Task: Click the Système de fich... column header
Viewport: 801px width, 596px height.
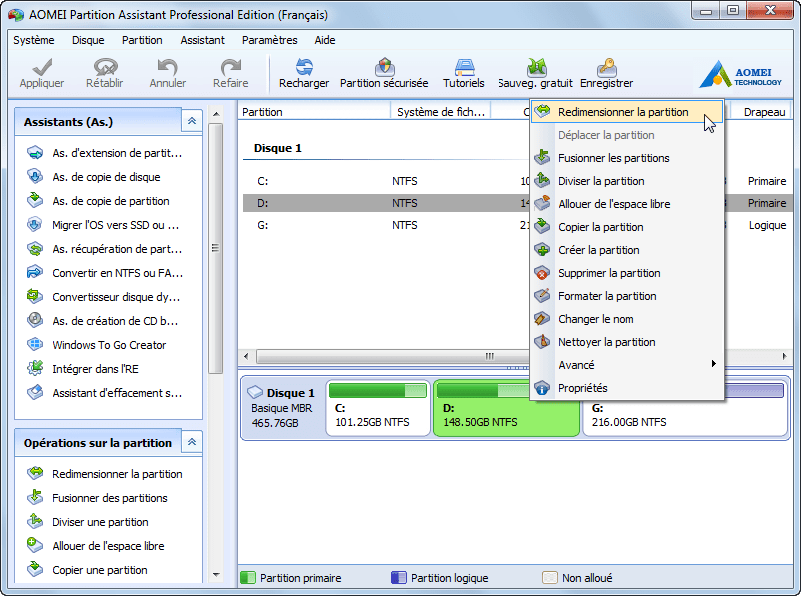Action: click(x=440, y=112)
